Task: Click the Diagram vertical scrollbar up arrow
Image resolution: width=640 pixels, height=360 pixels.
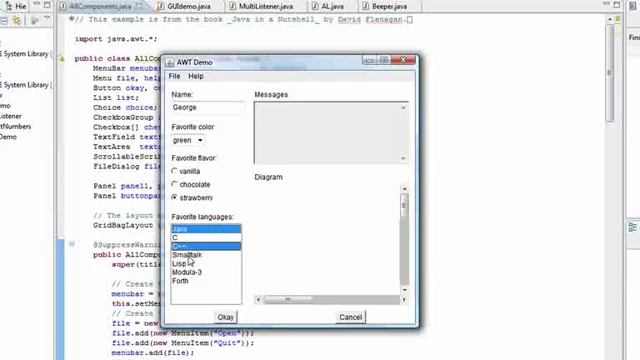Action: coord(404,189)
